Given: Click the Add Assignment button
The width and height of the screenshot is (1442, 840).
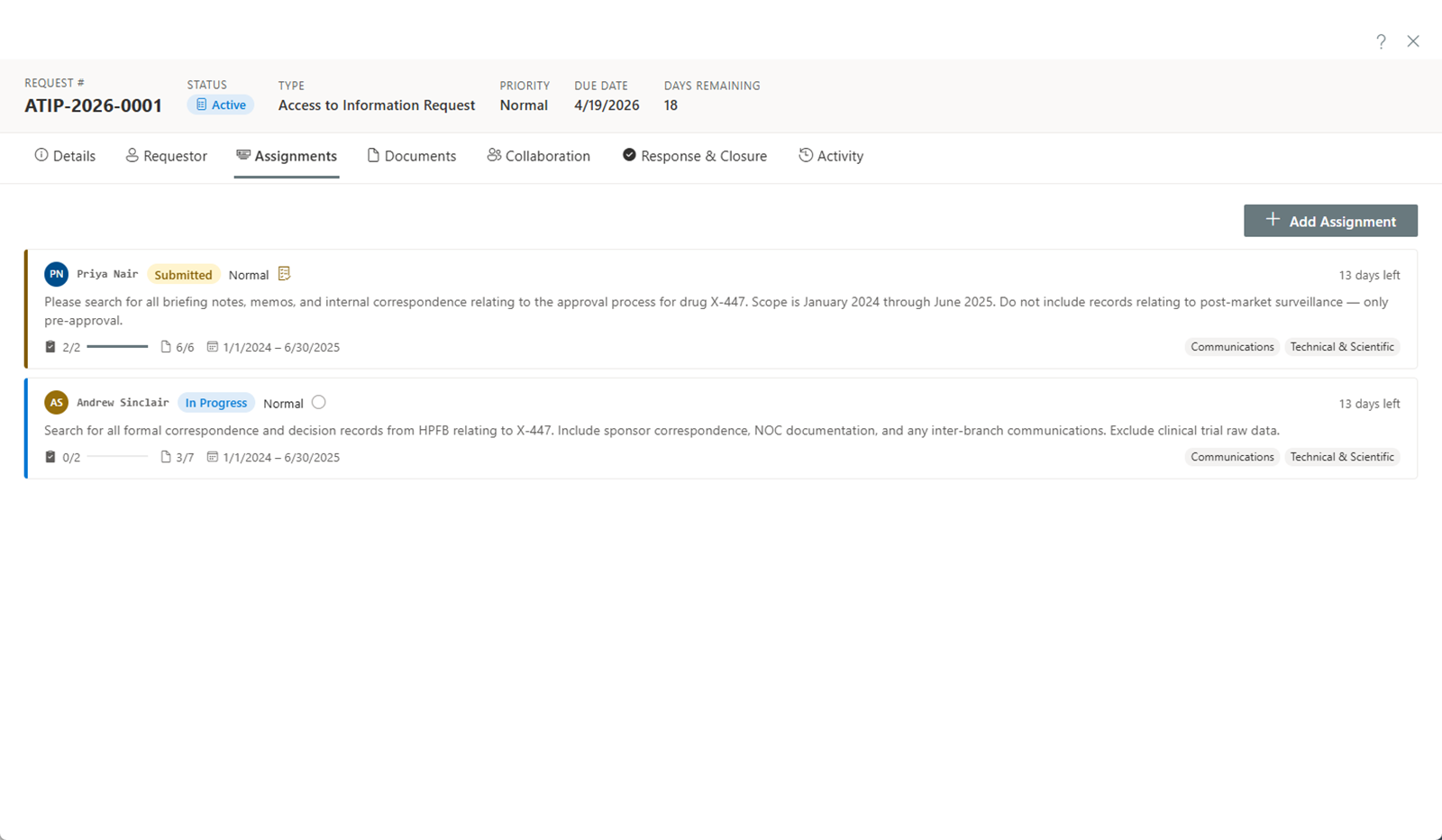Looking at the screenshot, I should click(1330, 221).
